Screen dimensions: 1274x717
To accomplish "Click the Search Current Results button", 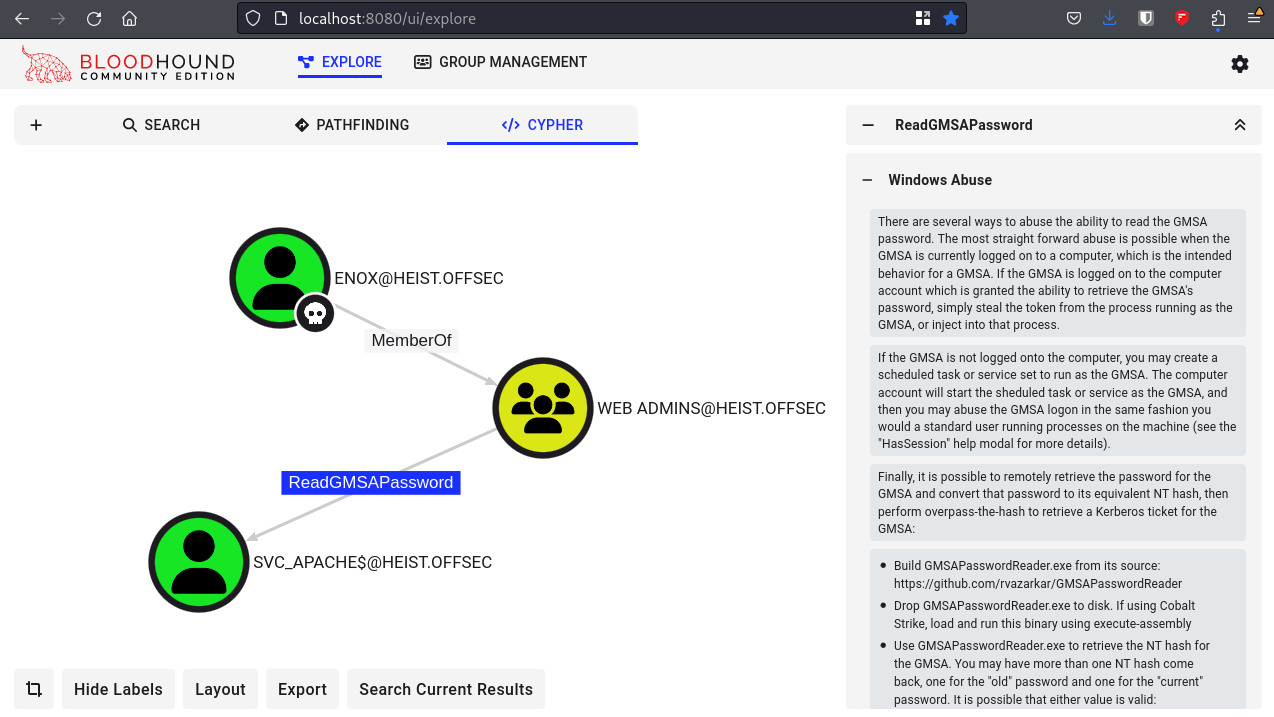I will (x=445, y=689).
